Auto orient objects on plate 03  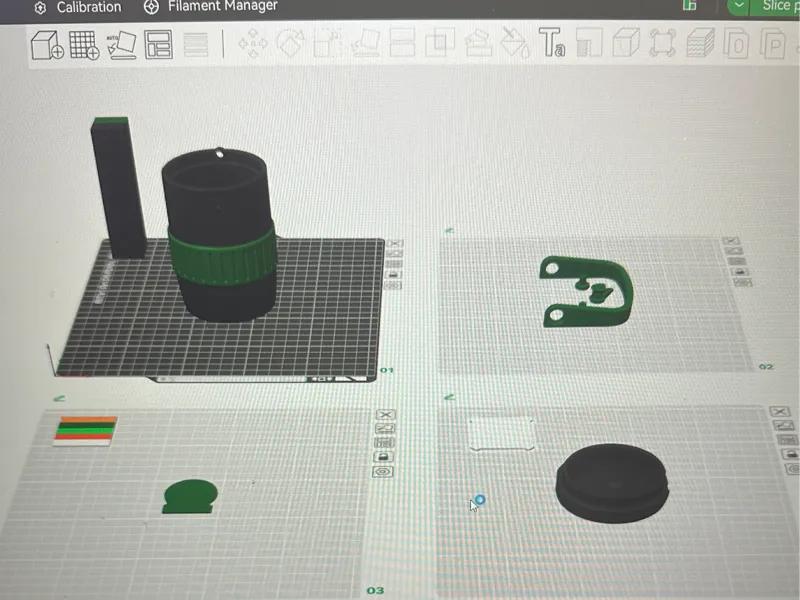pyautogui.click(x=385, y=429)
